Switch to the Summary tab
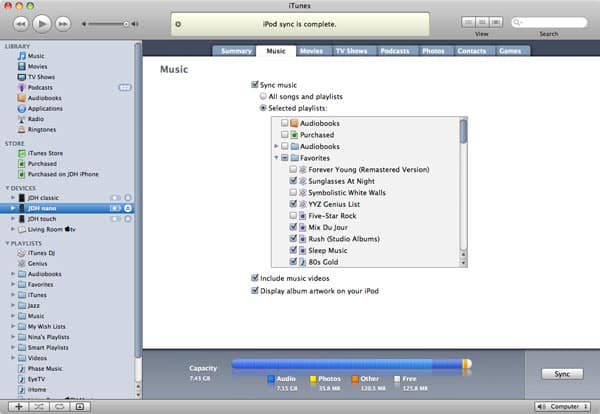This screenshot has height=414, width=600. 236,51
